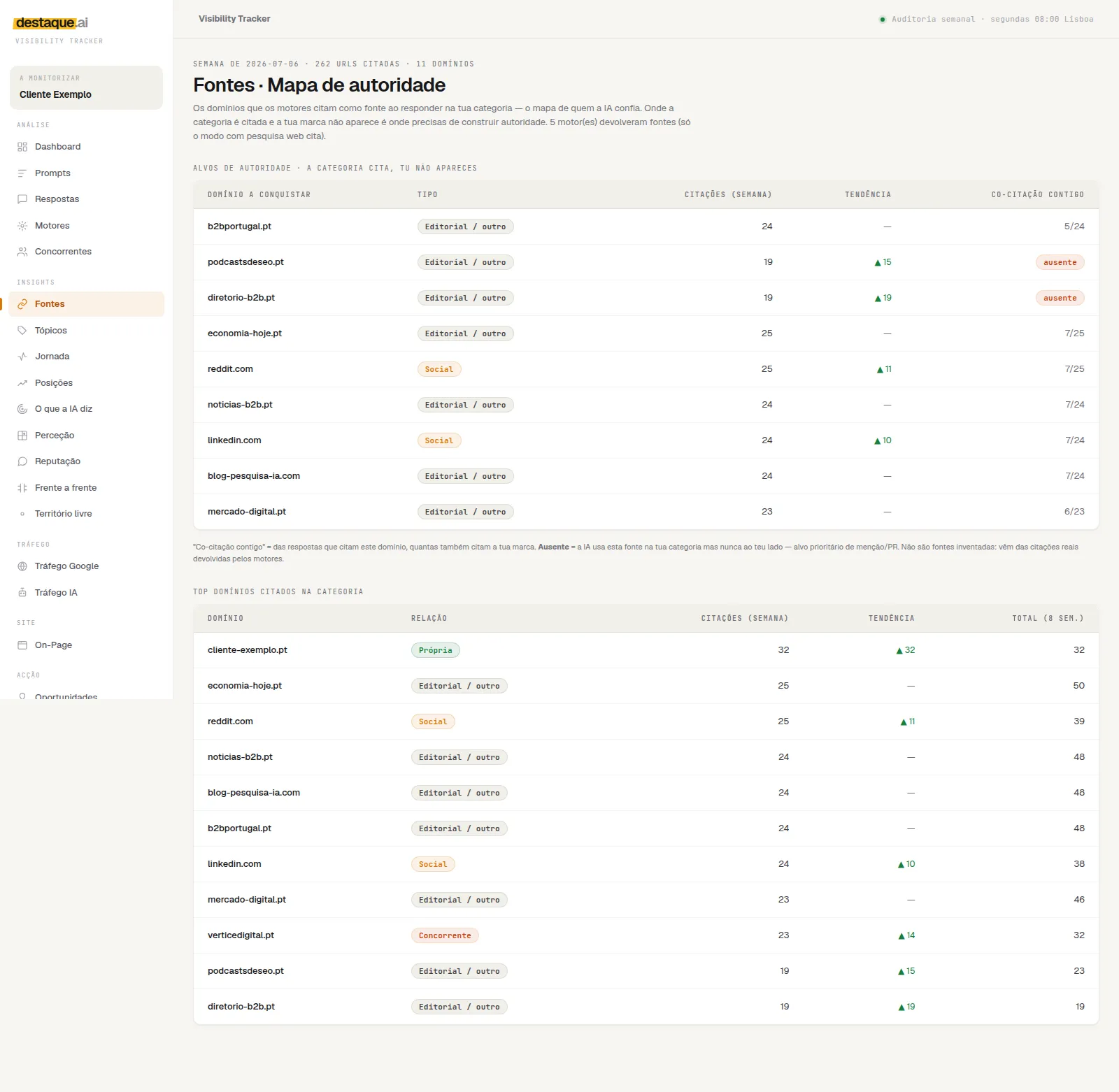This screenshot has width=1119, height=1092.
Task: Go to Prompts section
Action: (x=87, y=173)
